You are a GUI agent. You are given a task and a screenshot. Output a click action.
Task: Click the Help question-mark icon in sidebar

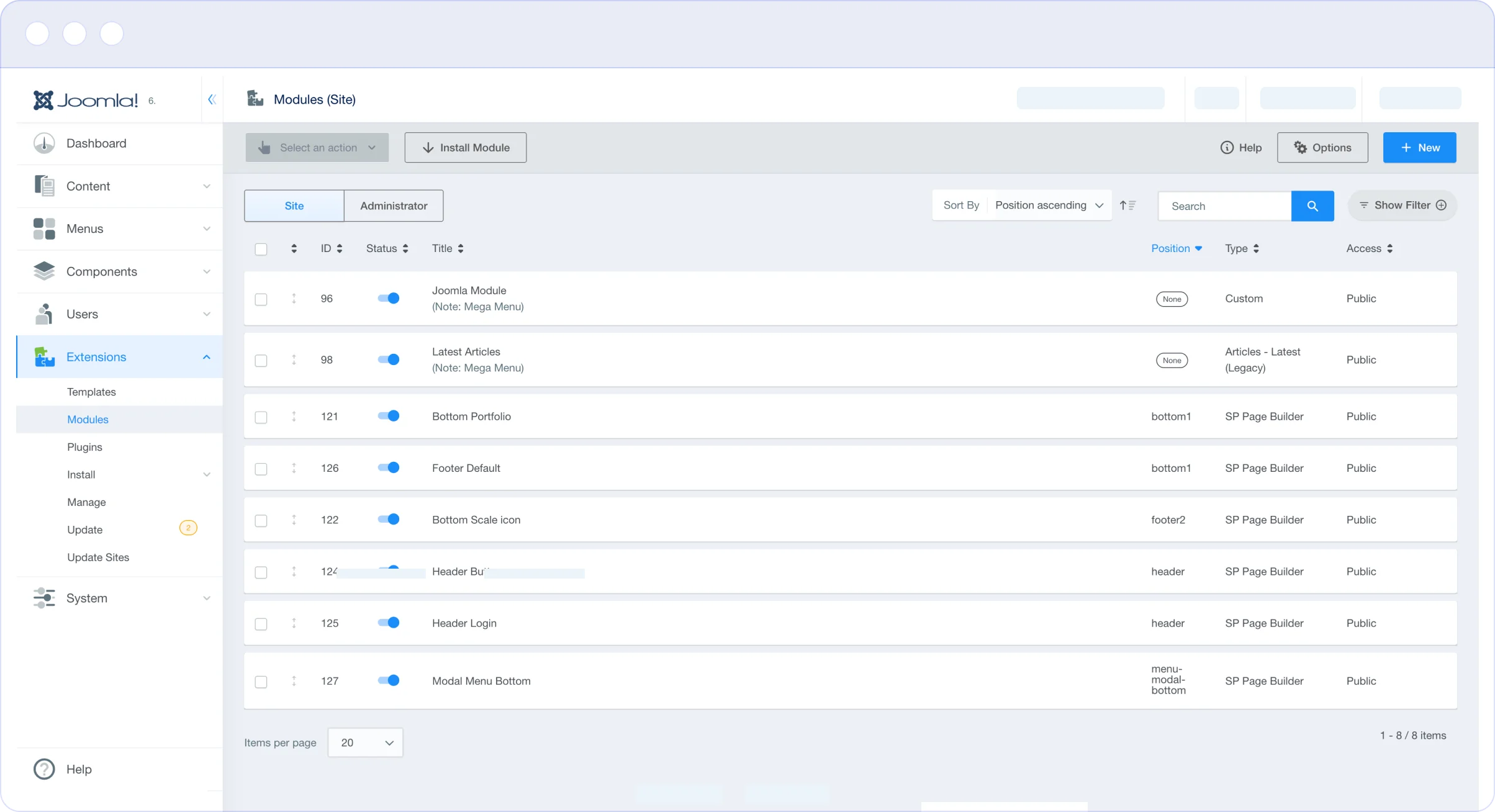[x=44, y=769]
